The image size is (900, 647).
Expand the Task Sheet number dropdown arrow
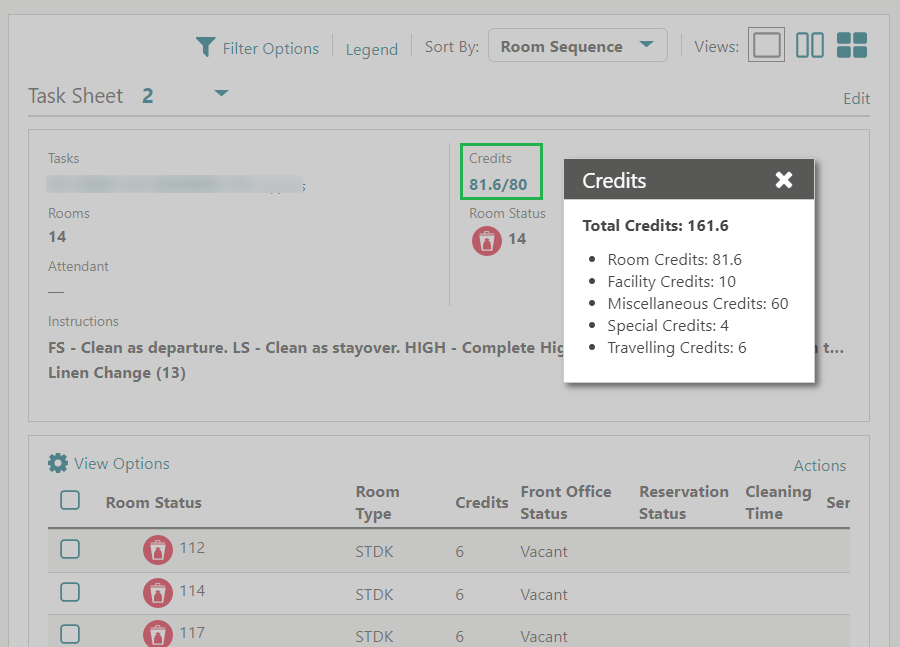click(x=222, y=93)
